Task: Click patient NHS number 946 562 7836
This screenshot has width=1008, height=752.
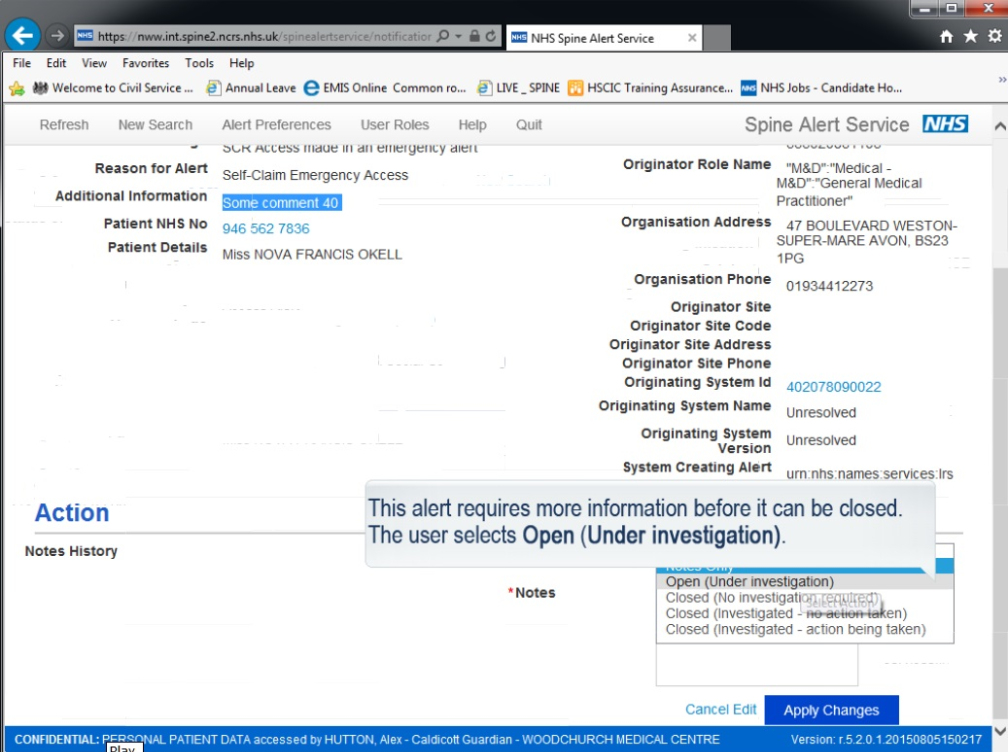Action: pos(266,229)
